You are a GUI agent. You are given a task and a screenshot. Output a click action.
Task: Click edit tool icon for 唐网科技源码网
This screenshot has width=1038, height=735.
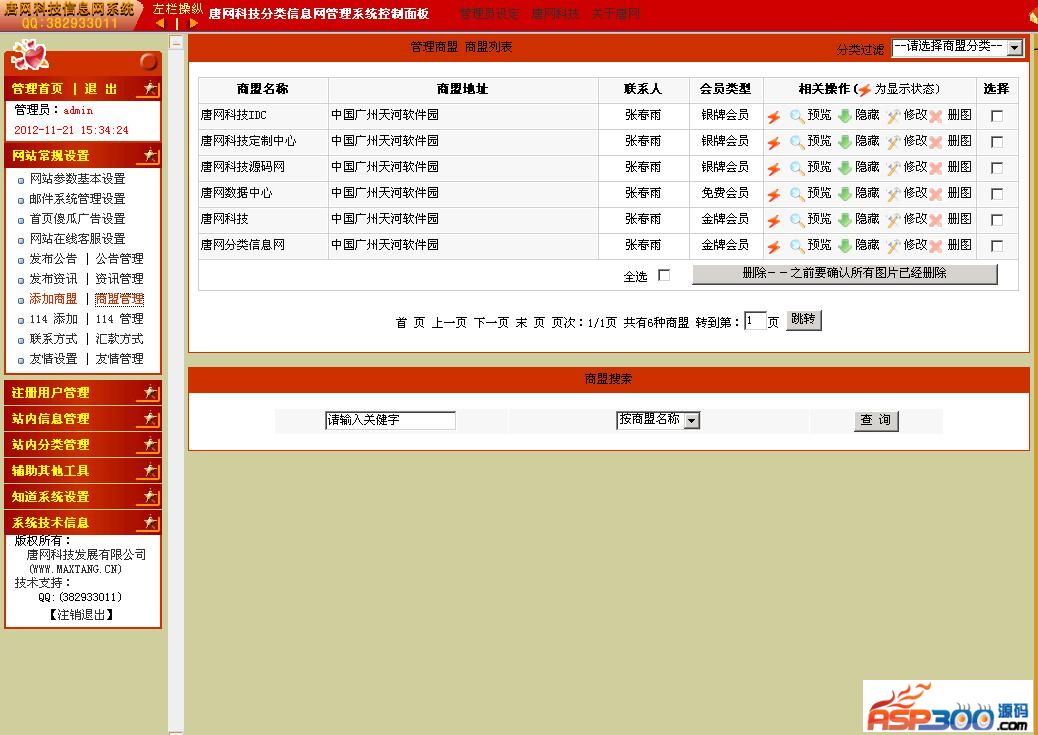[x=894, y=168]
